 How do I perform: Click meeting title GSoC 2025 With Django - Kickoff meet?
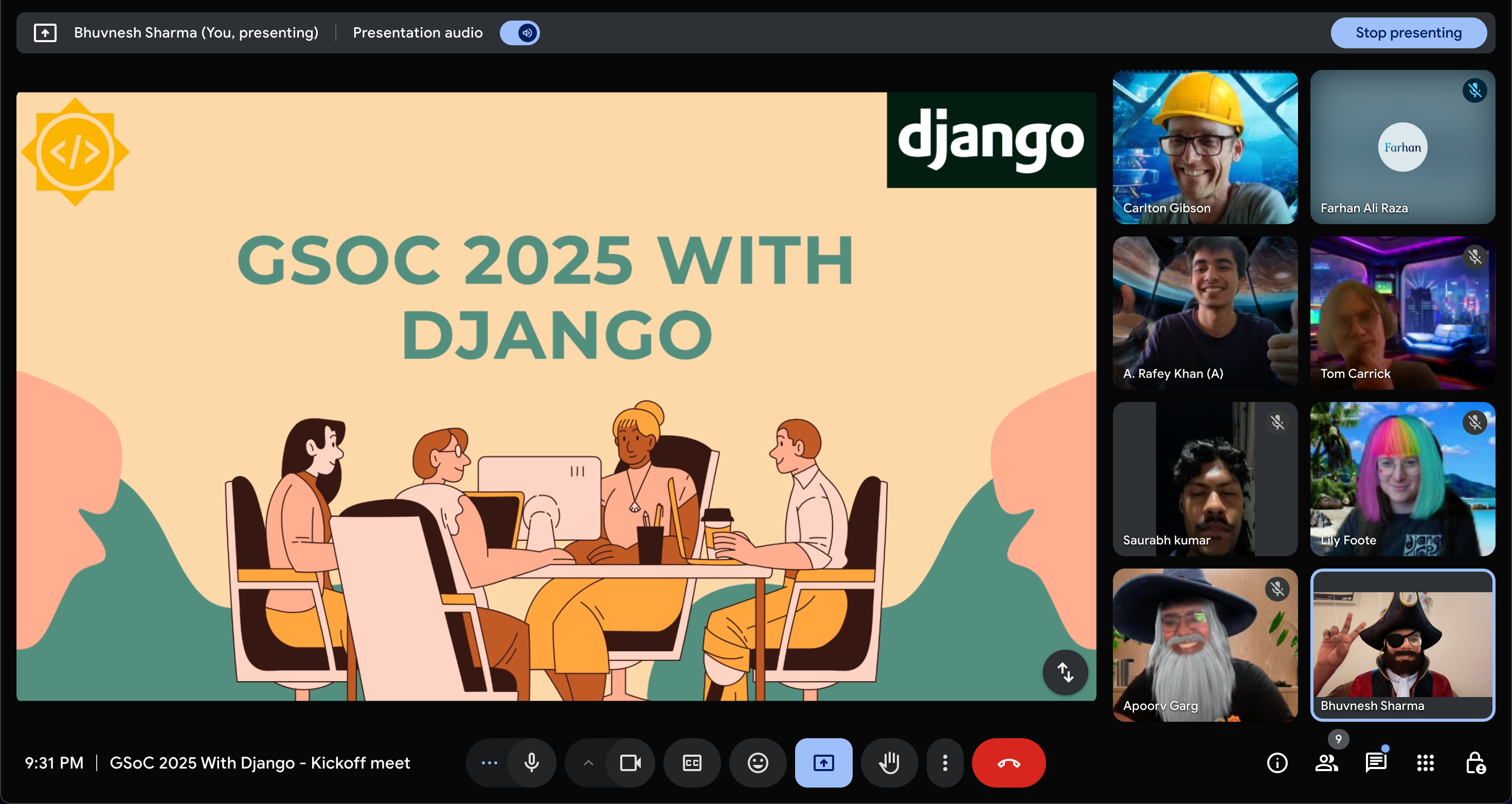pyautogui.click(x=259, y=762)
